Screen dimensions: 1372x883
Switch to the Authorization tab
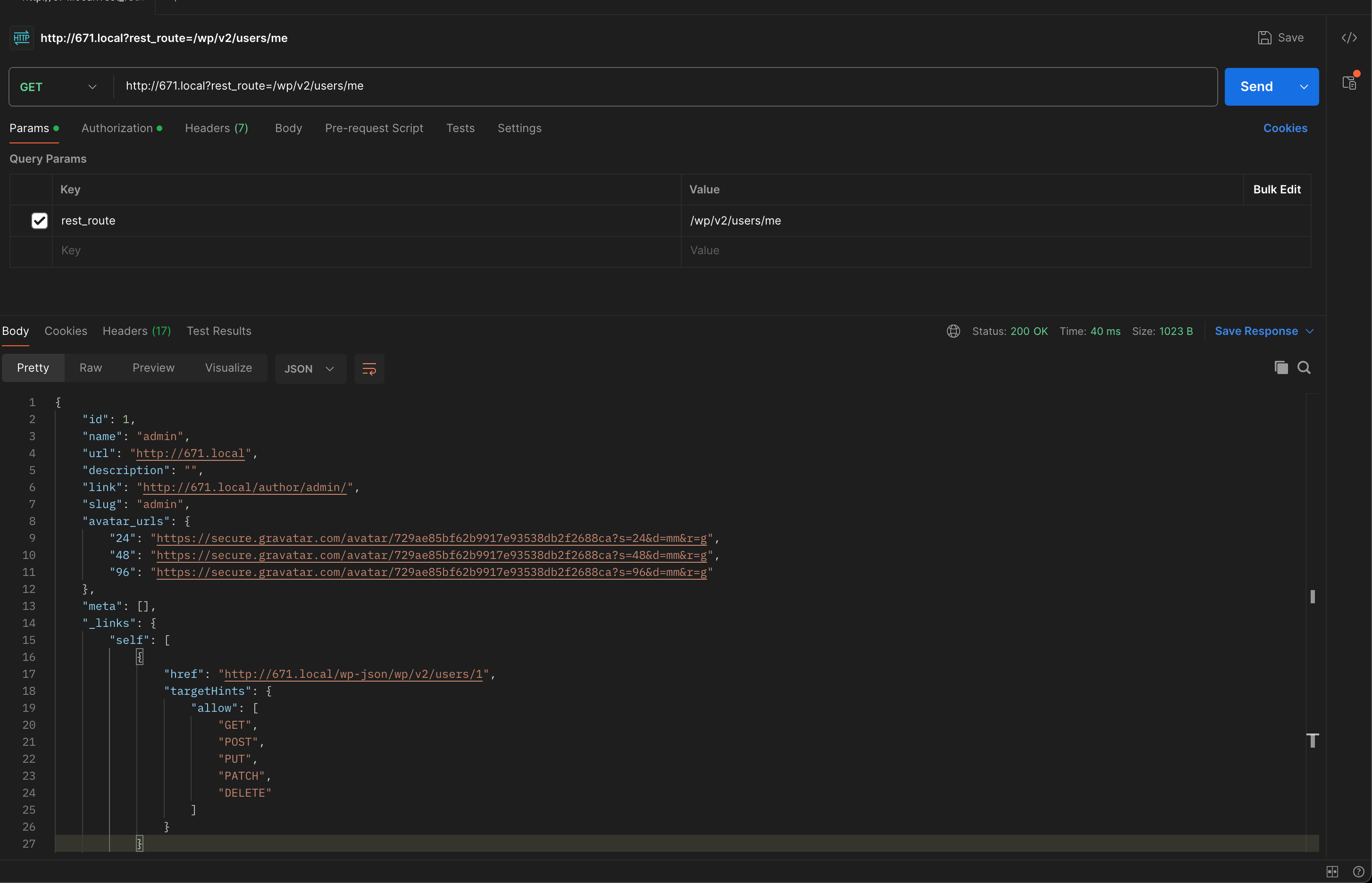[117, 128]
